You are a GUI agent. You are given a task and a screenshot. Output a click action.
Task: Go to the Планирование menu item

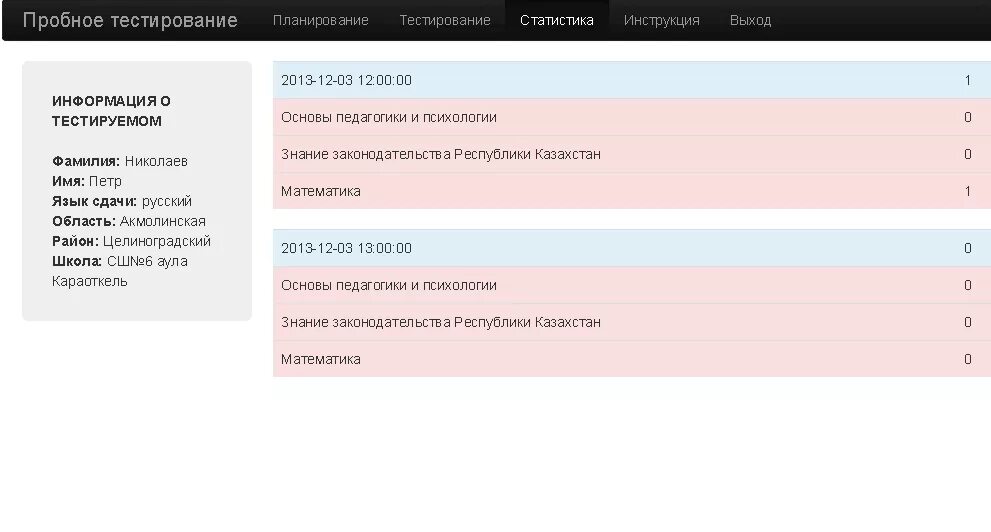click(320, 20)
